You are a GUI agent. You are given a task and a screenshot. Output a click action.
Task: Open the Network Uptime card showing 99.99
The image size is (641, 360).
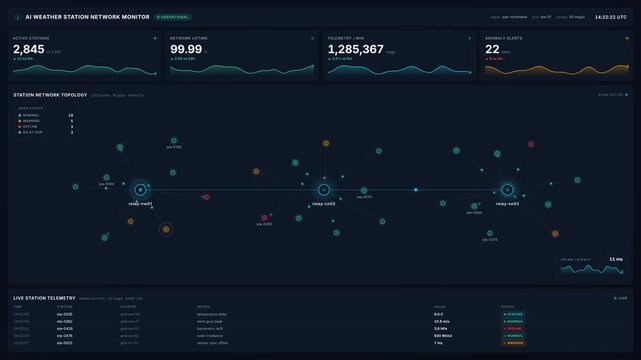pos(242,56)
